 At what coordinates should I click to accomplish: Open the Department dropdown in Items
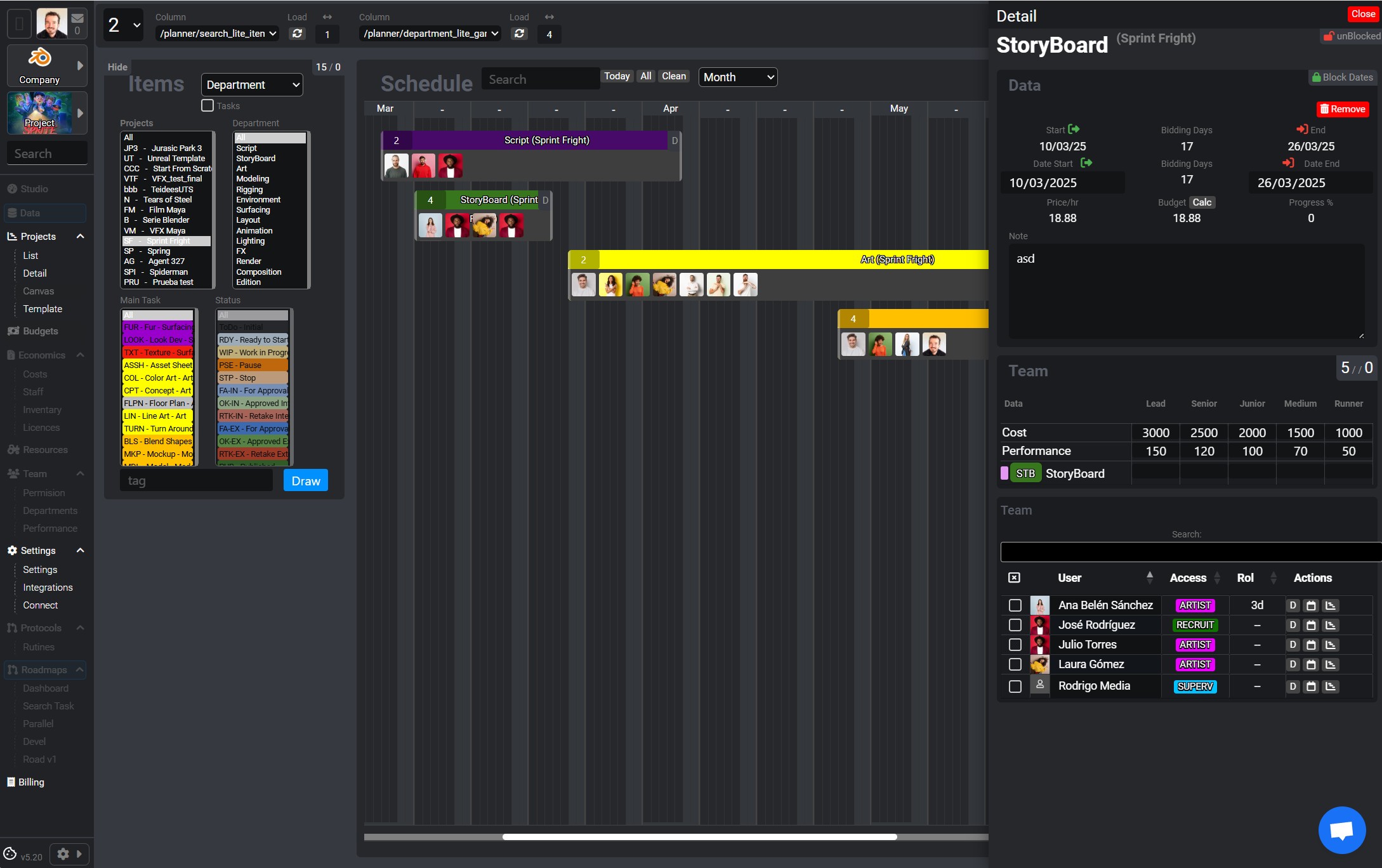pos(252,85)
